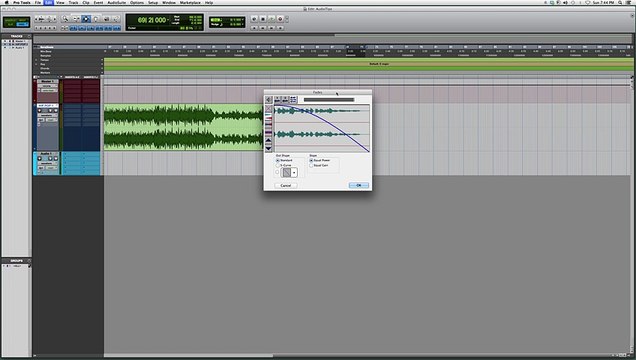Screen dimensions: 636x360
Task: Click Cancel in the Fades dialog
Action: 286,185
